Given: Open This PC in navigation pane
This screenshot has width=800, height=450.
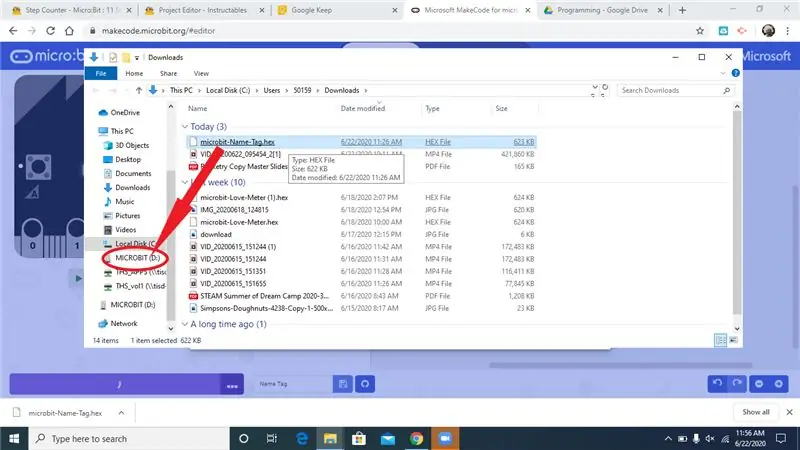Looking at the screenshot, I should tap(122, 131).
